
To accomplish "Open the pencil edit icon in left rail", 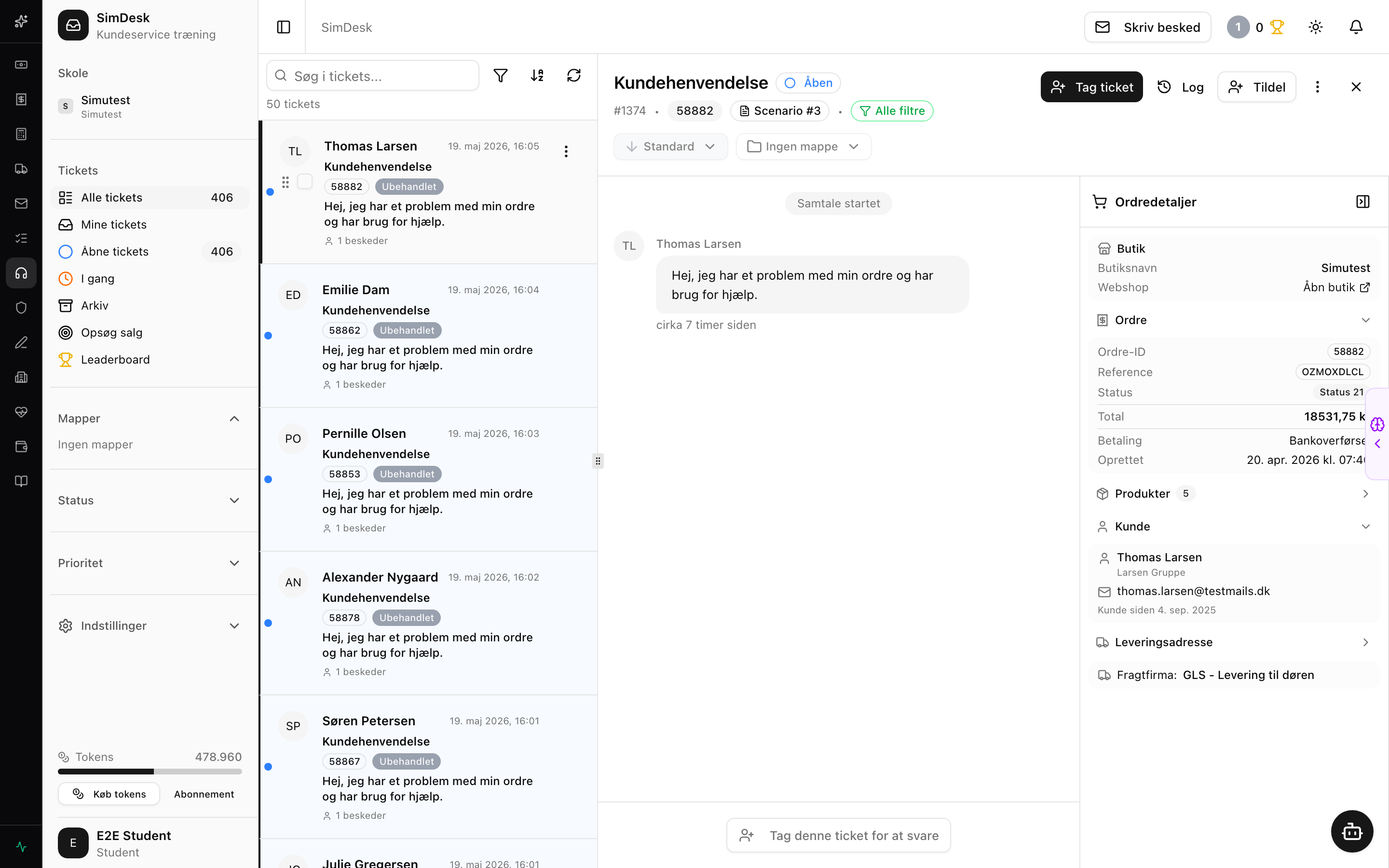I will coord(21,343).
